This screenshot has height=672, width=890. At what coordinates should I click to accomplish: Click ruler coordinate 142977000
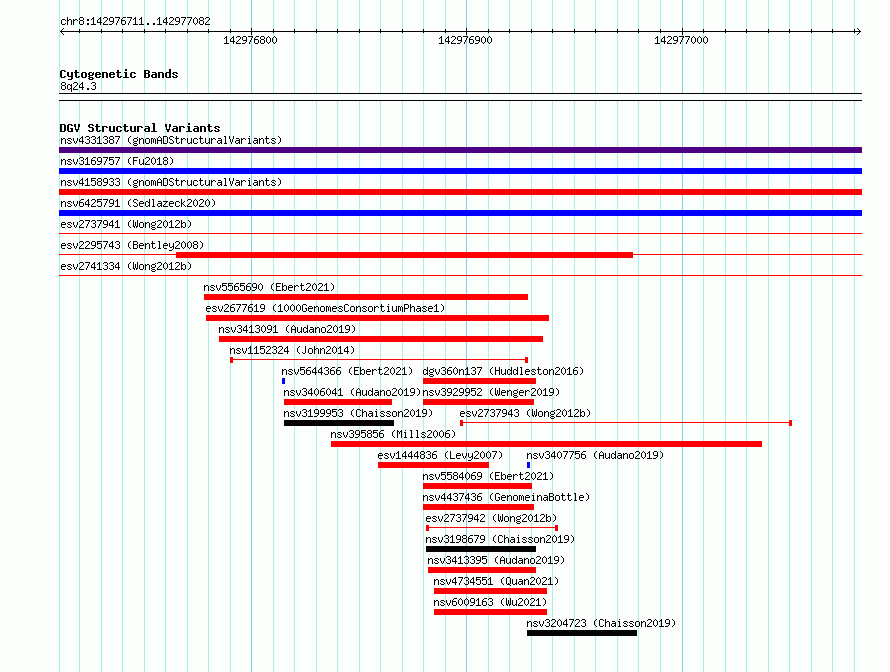(x=681, y=40)
